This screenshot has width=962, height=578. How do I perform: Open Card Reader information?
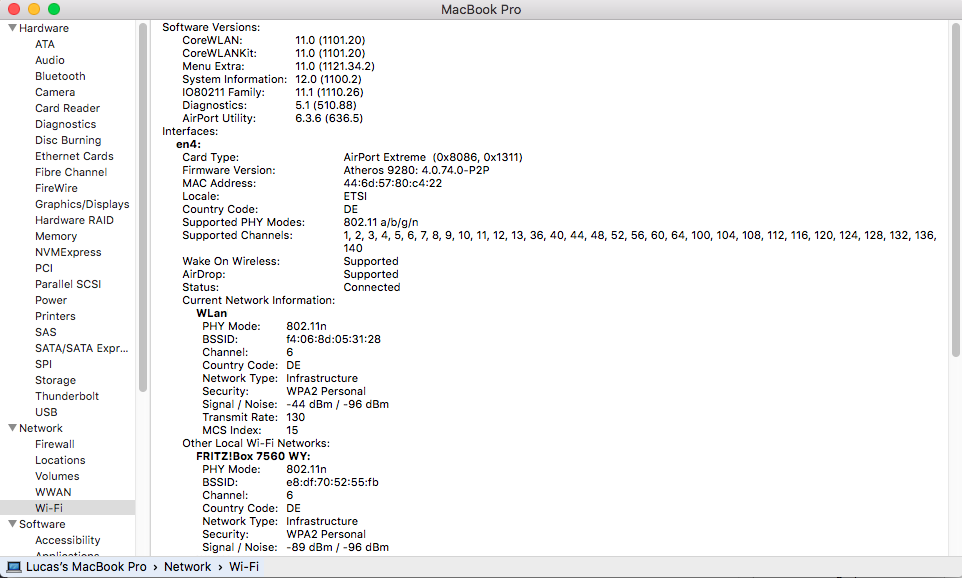click(x=67, y=108)
